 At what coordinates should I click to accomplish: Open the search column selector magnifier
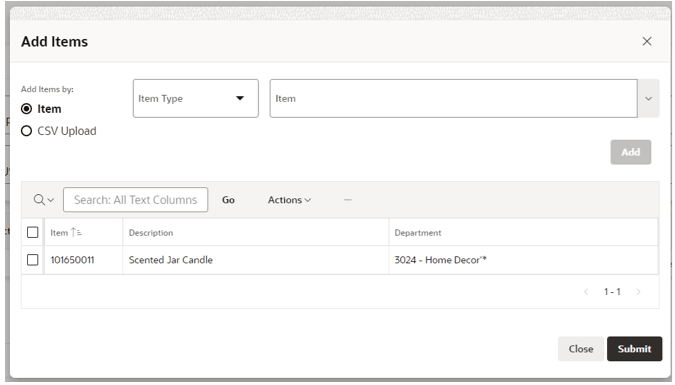(43, 200)
